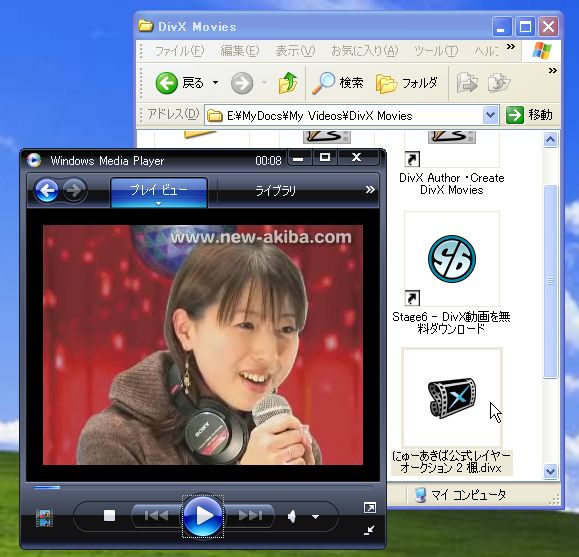579x557 pixels.
Task: Click the video filmstrip icon in Media Player
Action: coord(44,518)
